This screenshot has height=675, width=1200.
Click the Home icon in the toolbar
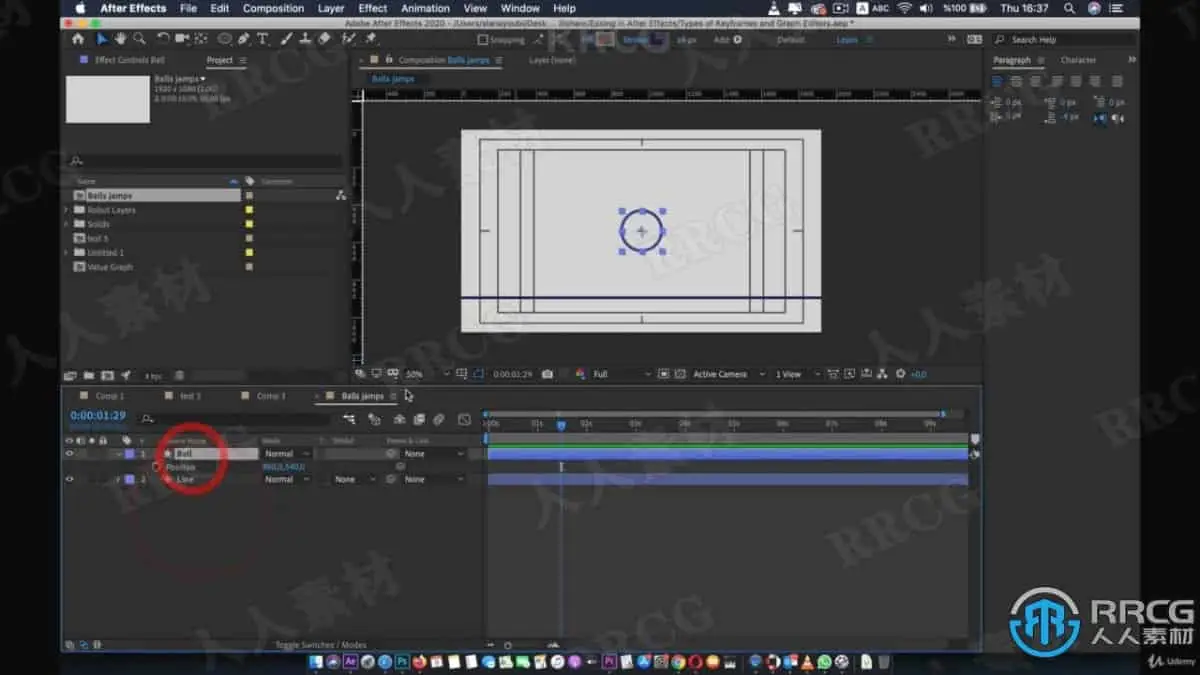click(78, 39)
